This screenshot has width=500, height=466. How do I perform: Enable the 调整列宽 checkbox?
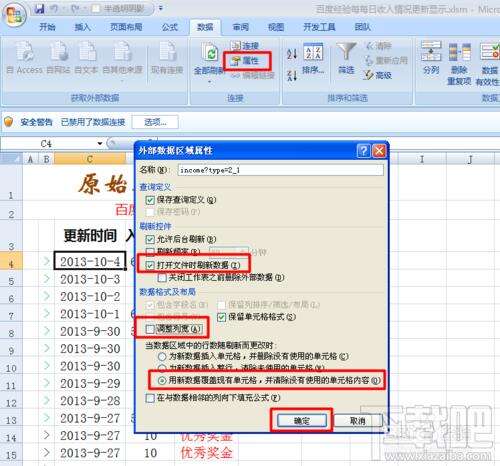(x=150, y=329)
